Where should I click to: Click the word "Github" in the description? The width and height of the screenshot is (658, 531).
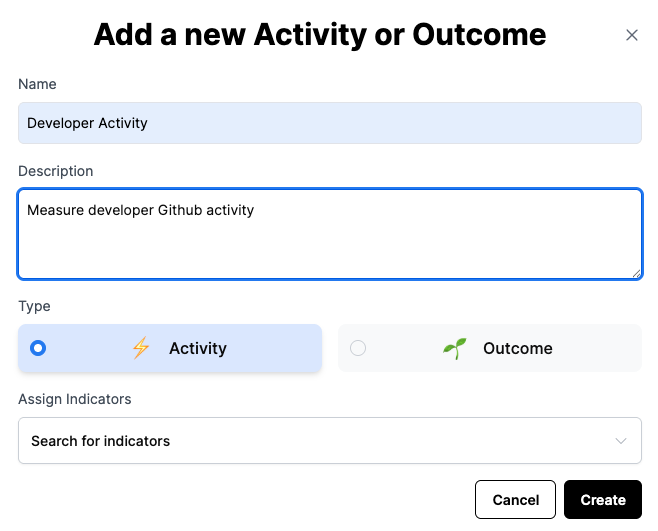point(180,210)
